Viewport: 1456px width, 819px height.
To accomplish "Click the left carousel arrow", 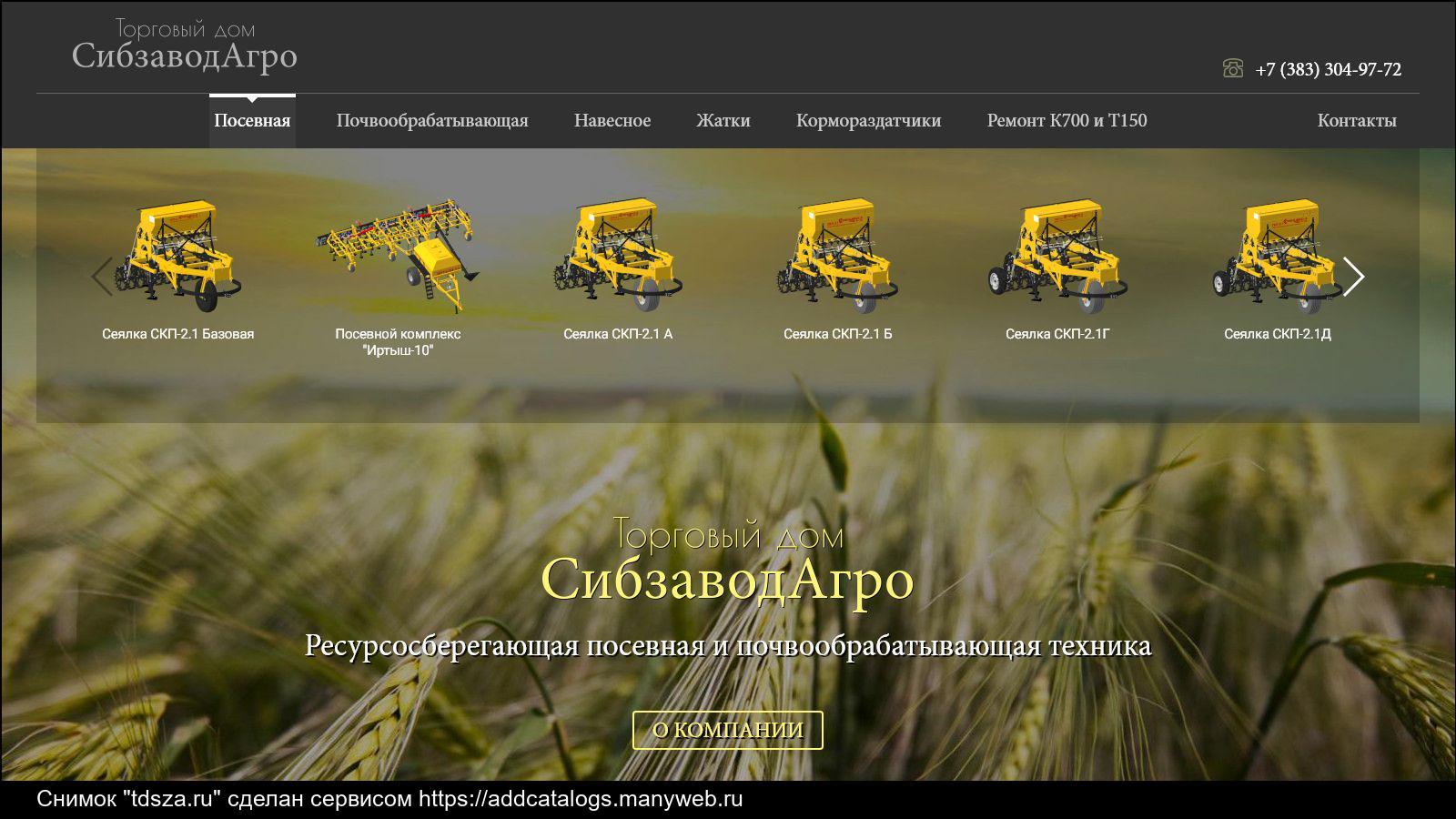I will tap(102, 276).
